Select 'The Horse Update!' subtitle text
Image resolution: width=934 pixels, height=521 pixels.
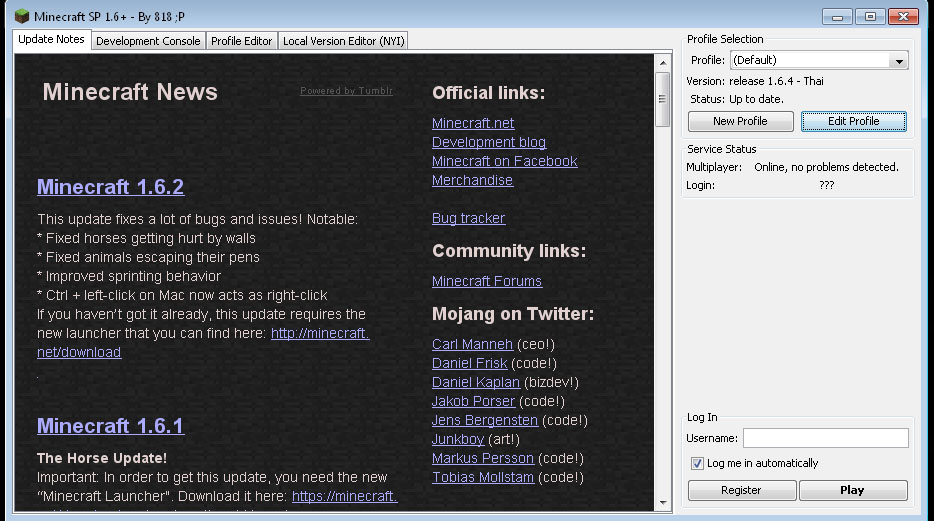pos(102,458)
